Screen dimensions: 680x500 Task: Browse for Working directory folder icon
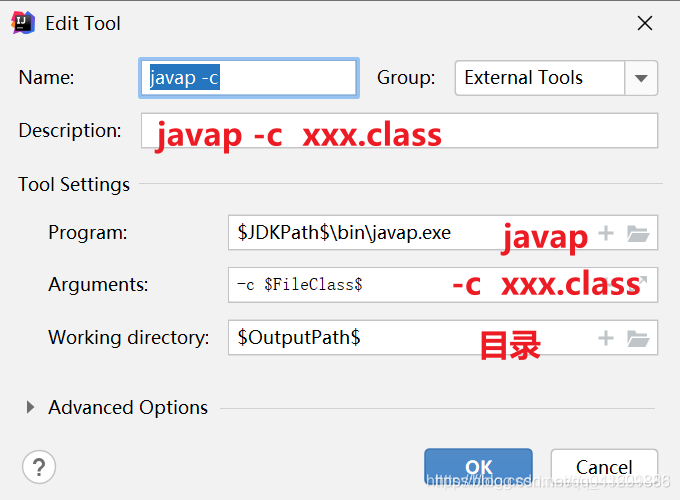point(638,338)
